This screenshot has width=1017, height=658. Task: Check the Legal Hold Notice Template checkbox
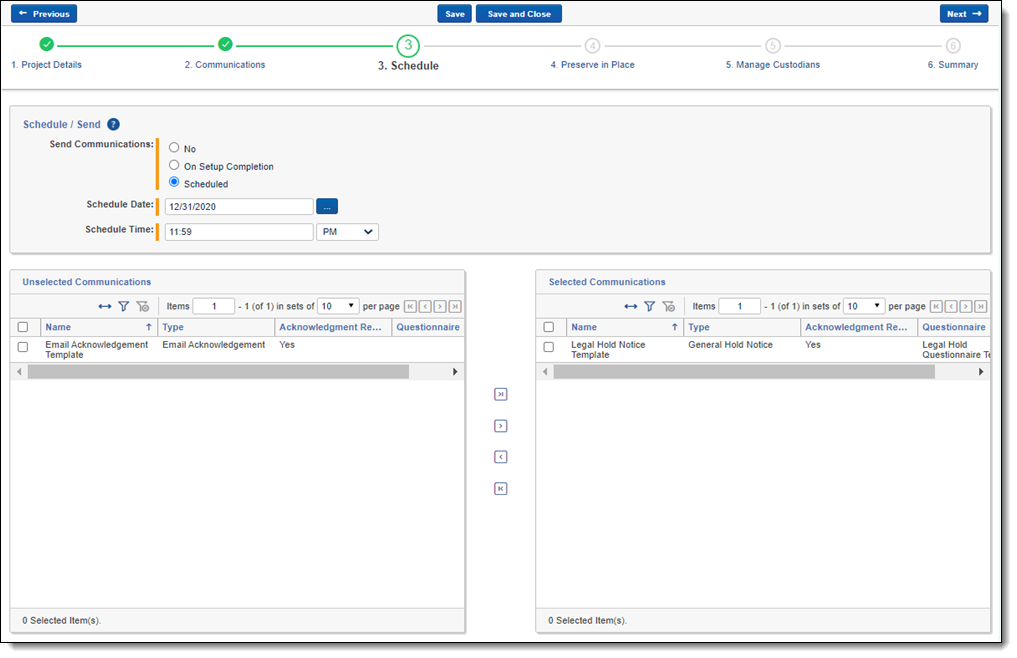(x=548, y=347)
